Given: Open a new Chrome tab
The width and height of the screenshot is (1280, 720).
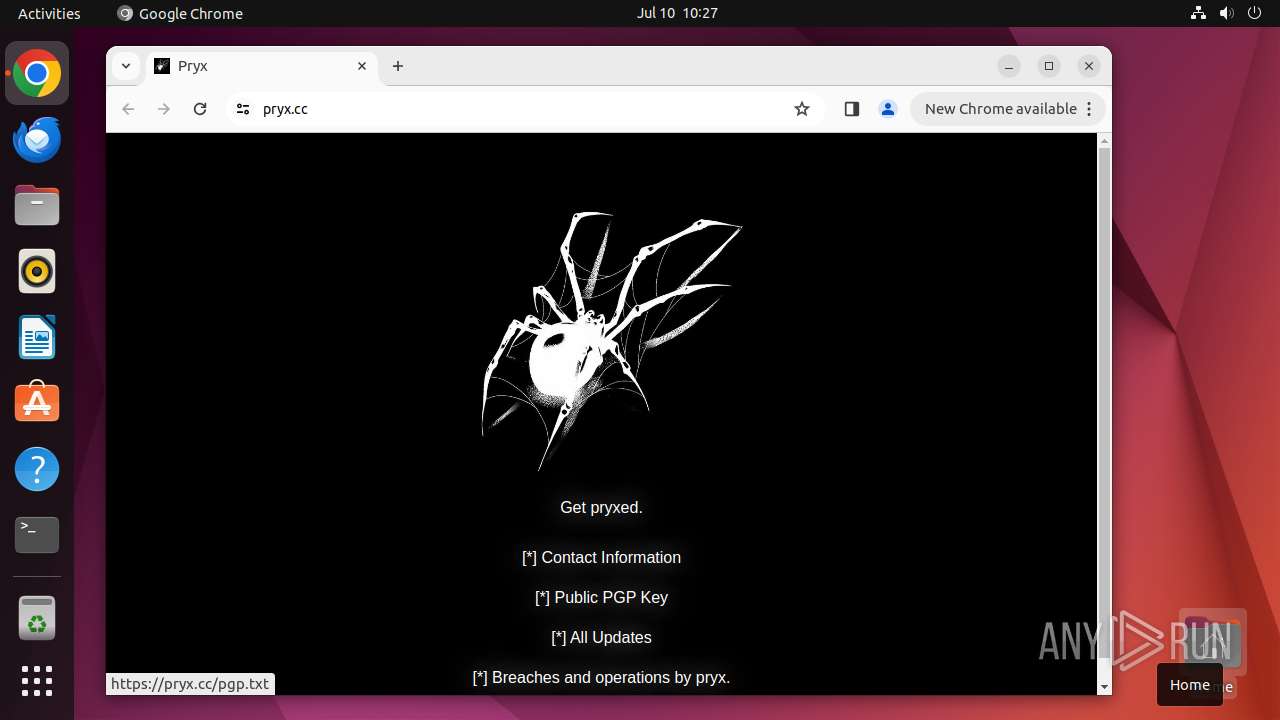Looking at the screenshot, I should (398, 66).
